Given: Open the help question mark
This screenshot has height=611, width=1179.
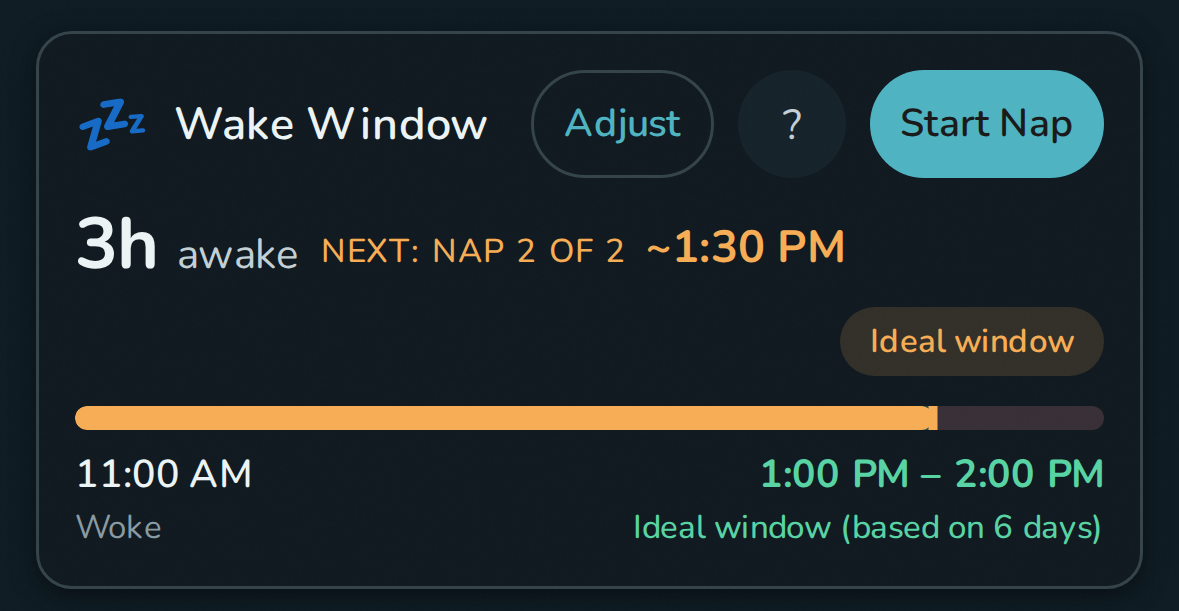Looking at the screenshot, I should pos(791,123).
